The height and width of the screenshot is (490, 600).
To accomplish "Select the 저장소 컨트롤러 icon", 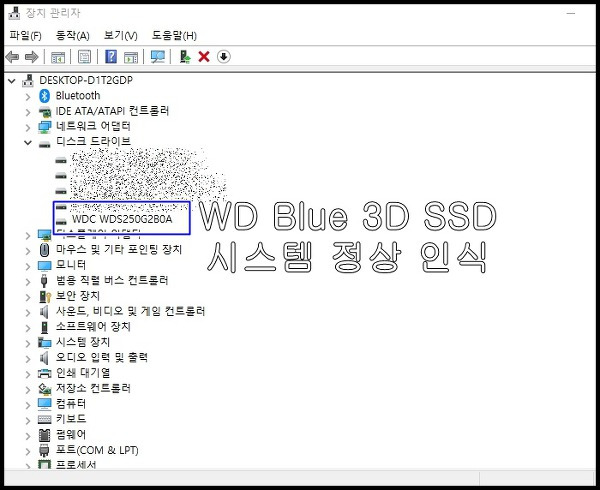I will pyautogui.click(x=44, y=389).
